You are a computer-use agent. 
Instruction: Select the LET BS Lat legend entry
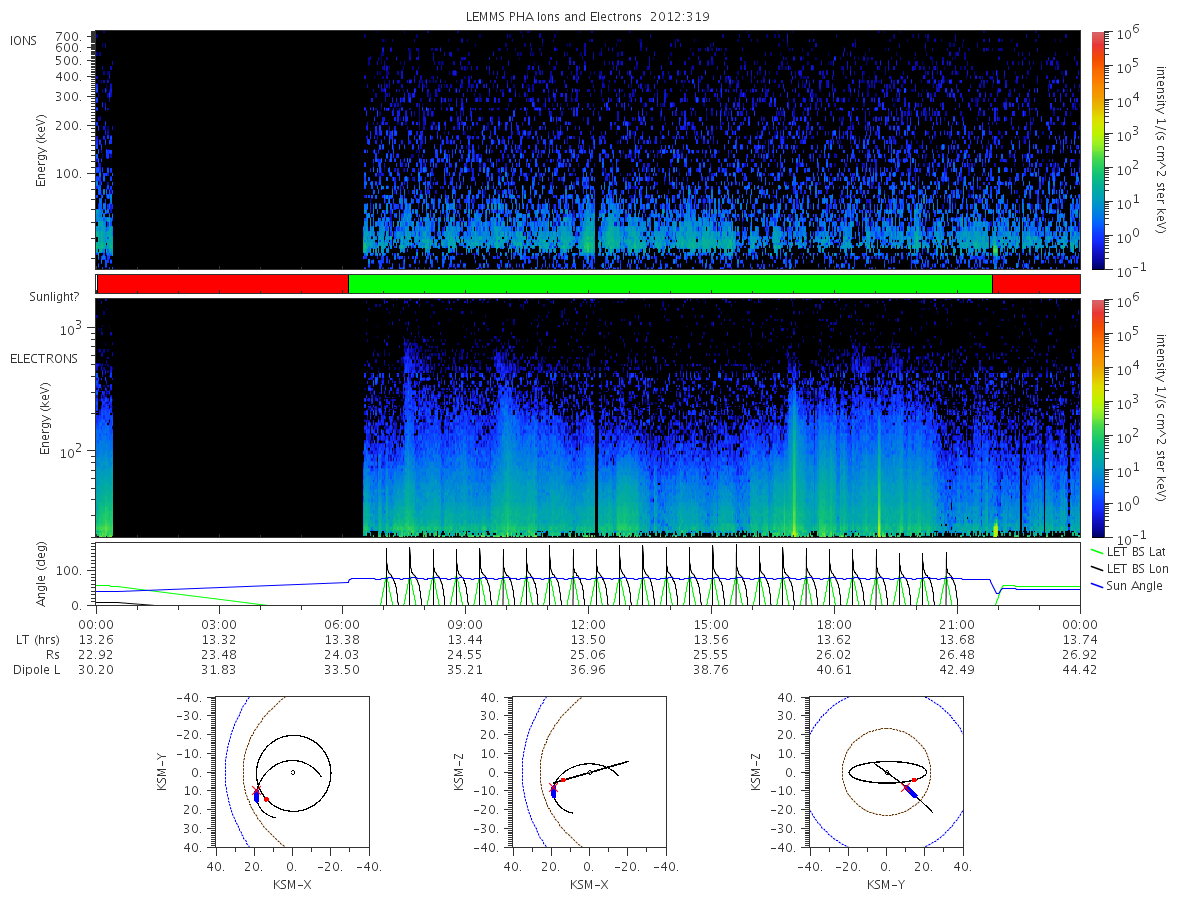[x=1126, y=551]
